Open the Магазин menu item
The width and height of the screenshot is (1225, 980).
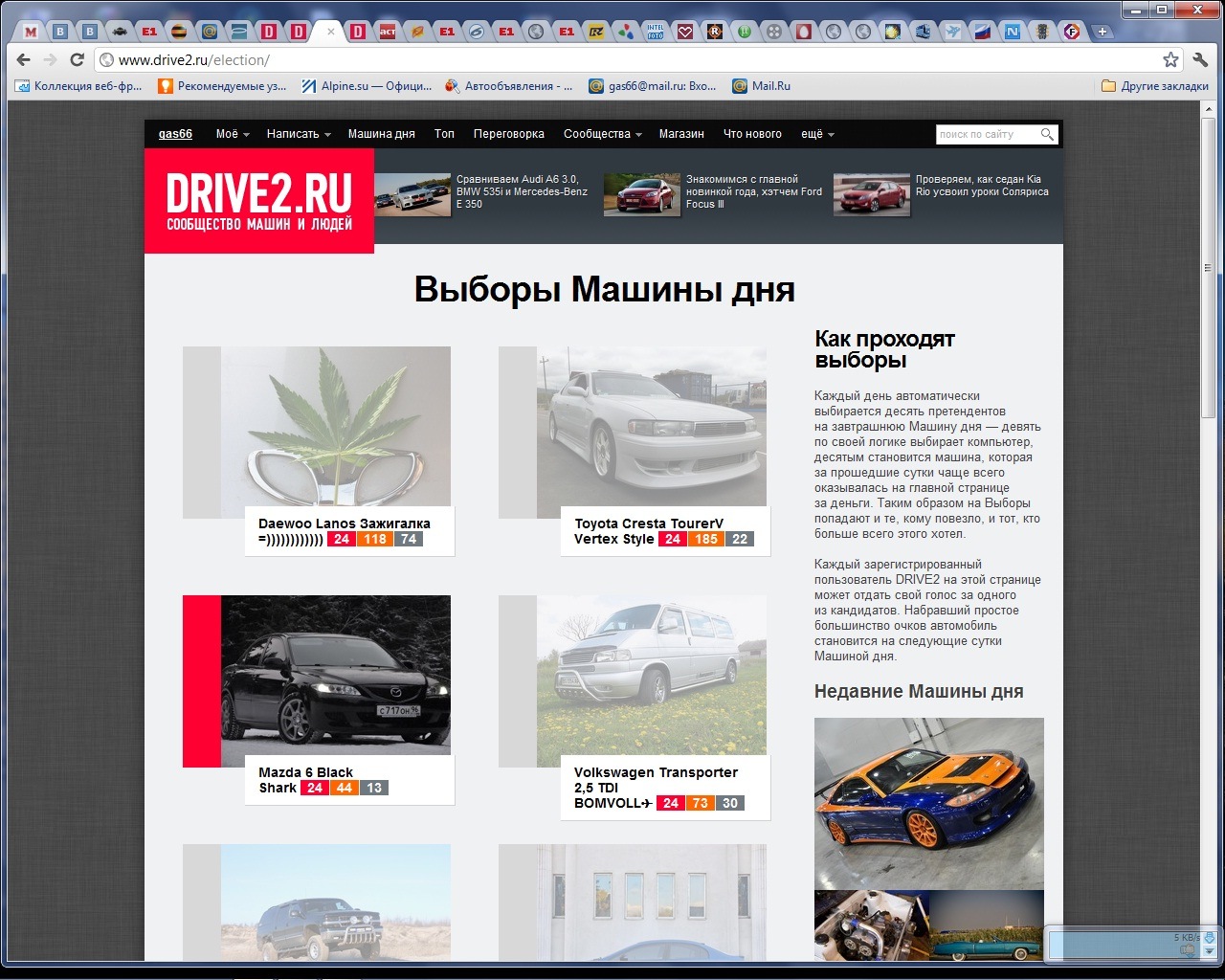pos(681,134)
